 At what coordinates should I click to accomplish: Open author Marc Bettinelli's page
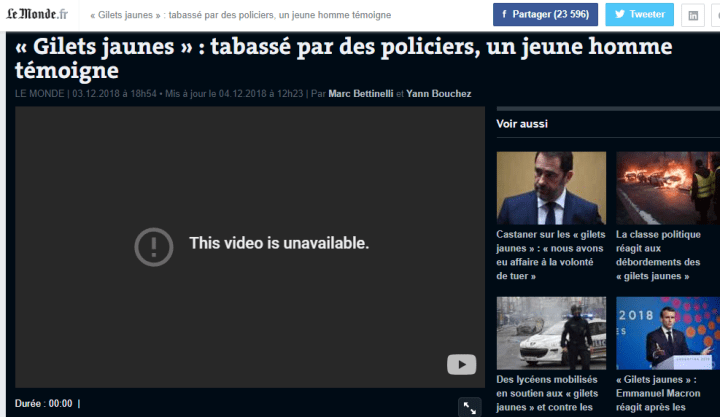(x=361, y=94)
